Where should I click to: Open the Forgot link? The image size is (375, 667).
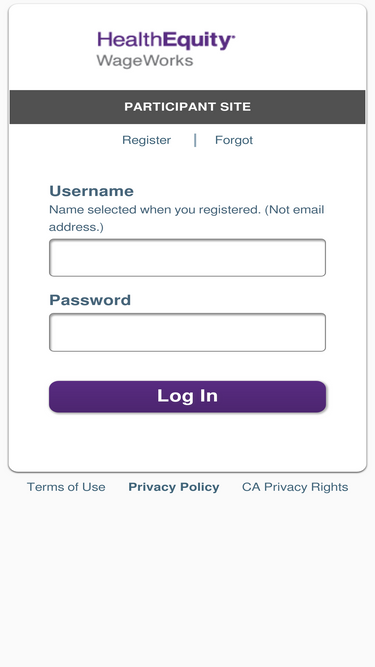pos(234,140)
